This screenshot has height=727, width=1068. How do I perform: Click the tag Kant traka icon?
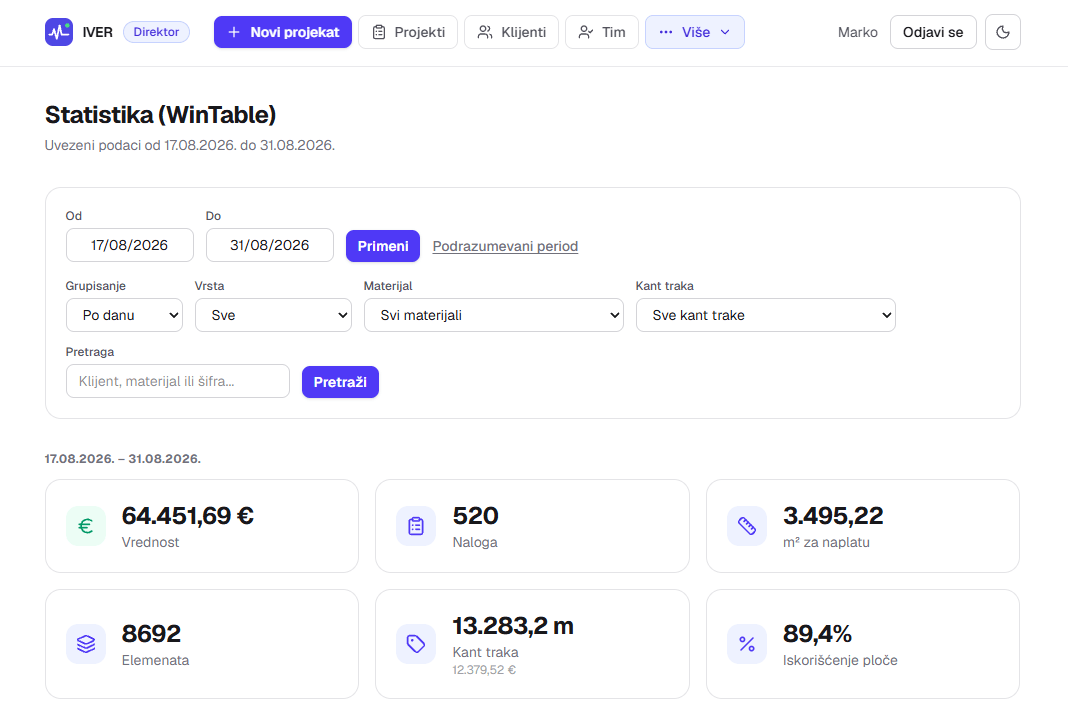point(416,644)
